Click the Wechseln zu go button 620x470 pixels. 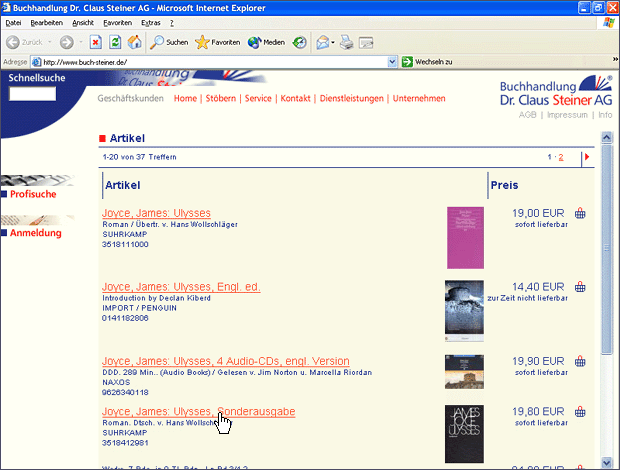(427, 62)
